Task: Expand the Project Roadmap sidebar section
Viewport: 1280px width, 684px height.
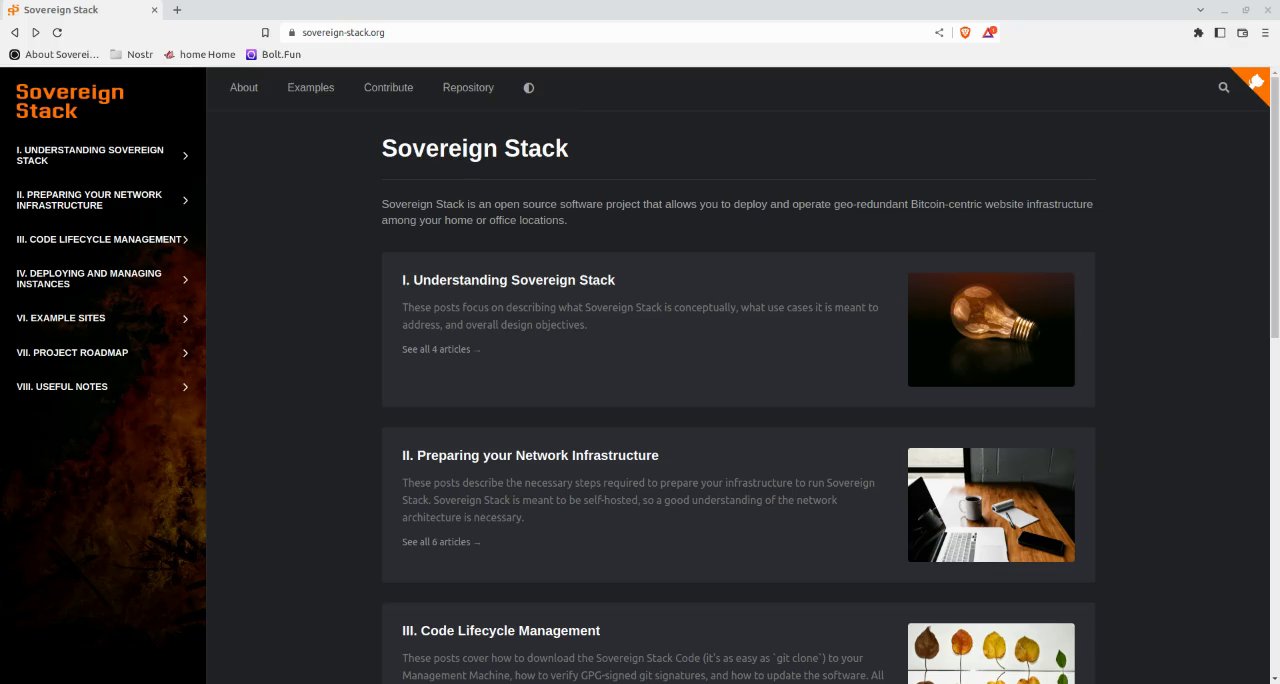Action: (x=185, y=353)
